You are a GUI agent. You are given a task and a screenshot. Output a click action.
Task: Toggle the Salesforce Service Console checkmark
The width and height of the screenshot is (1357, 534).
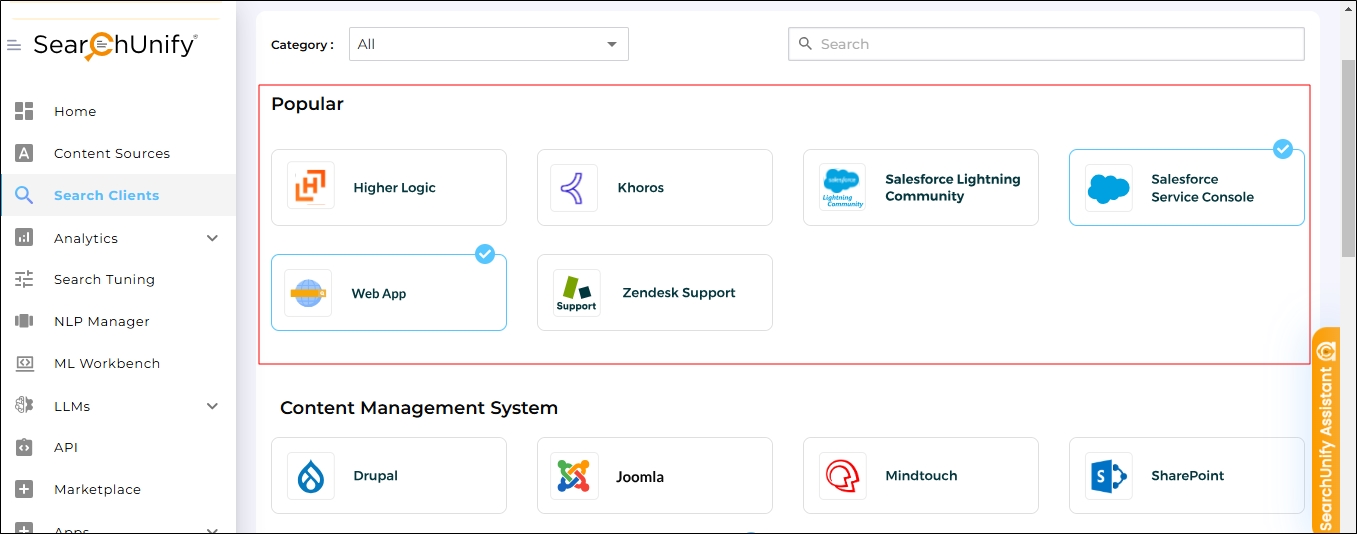coord(1283,149)
